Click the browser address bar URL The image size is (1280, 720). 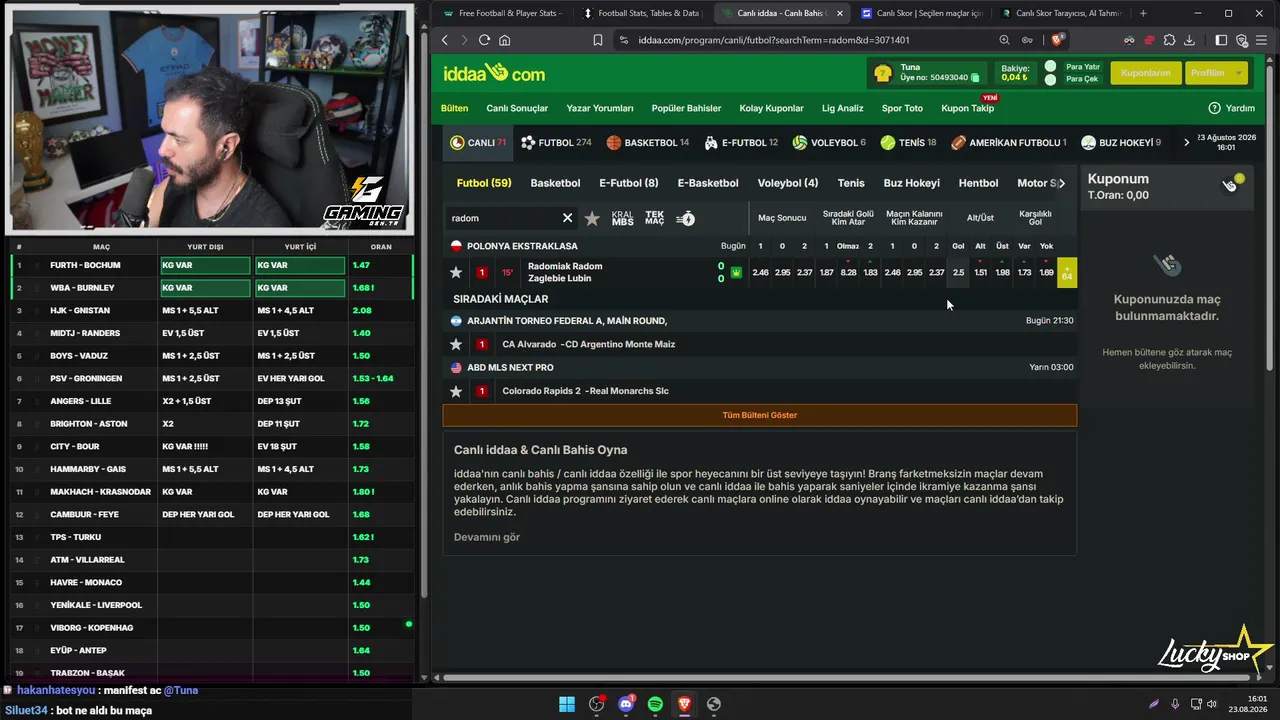coord(774,40)
